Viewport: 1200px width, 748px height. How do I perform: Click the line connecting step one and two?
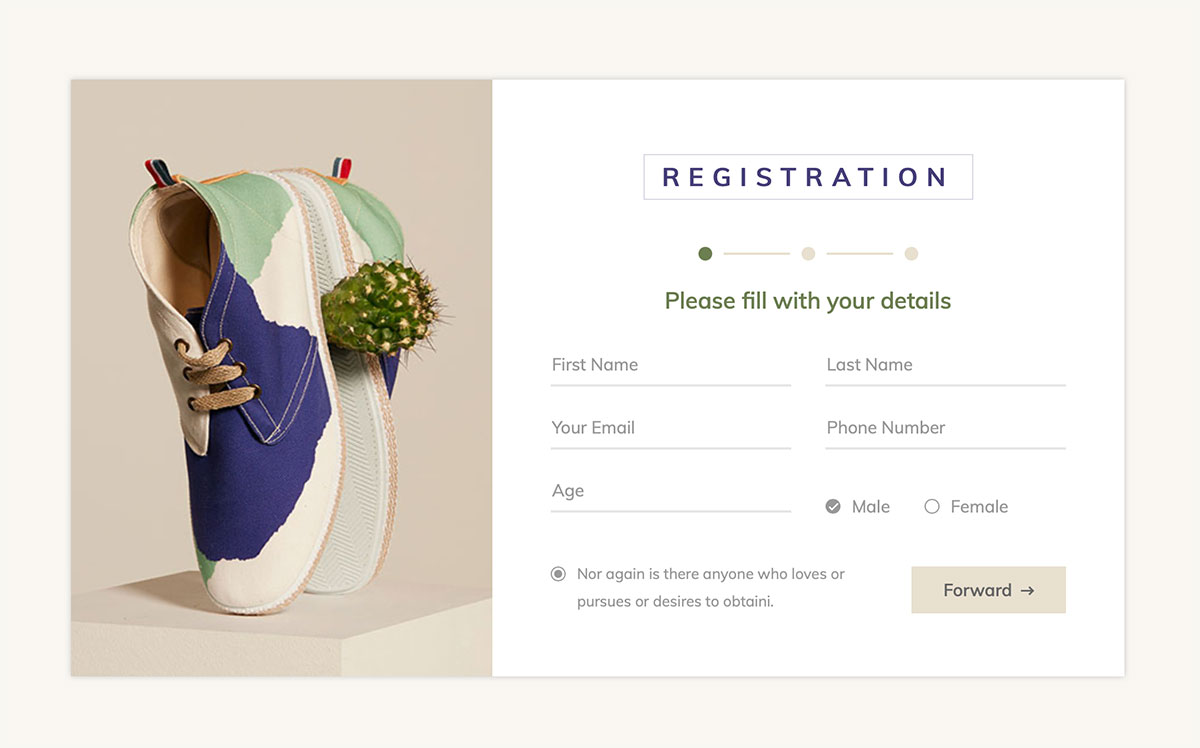756,253
